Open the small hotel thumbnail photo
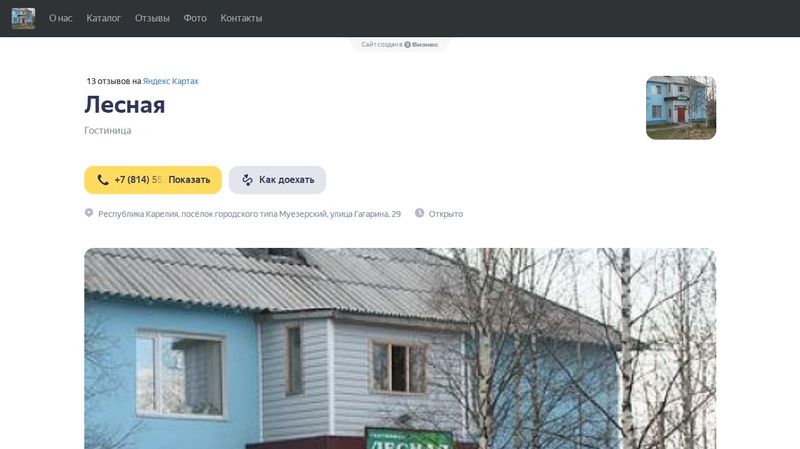The image size is (800, 449). pos(681,108)
